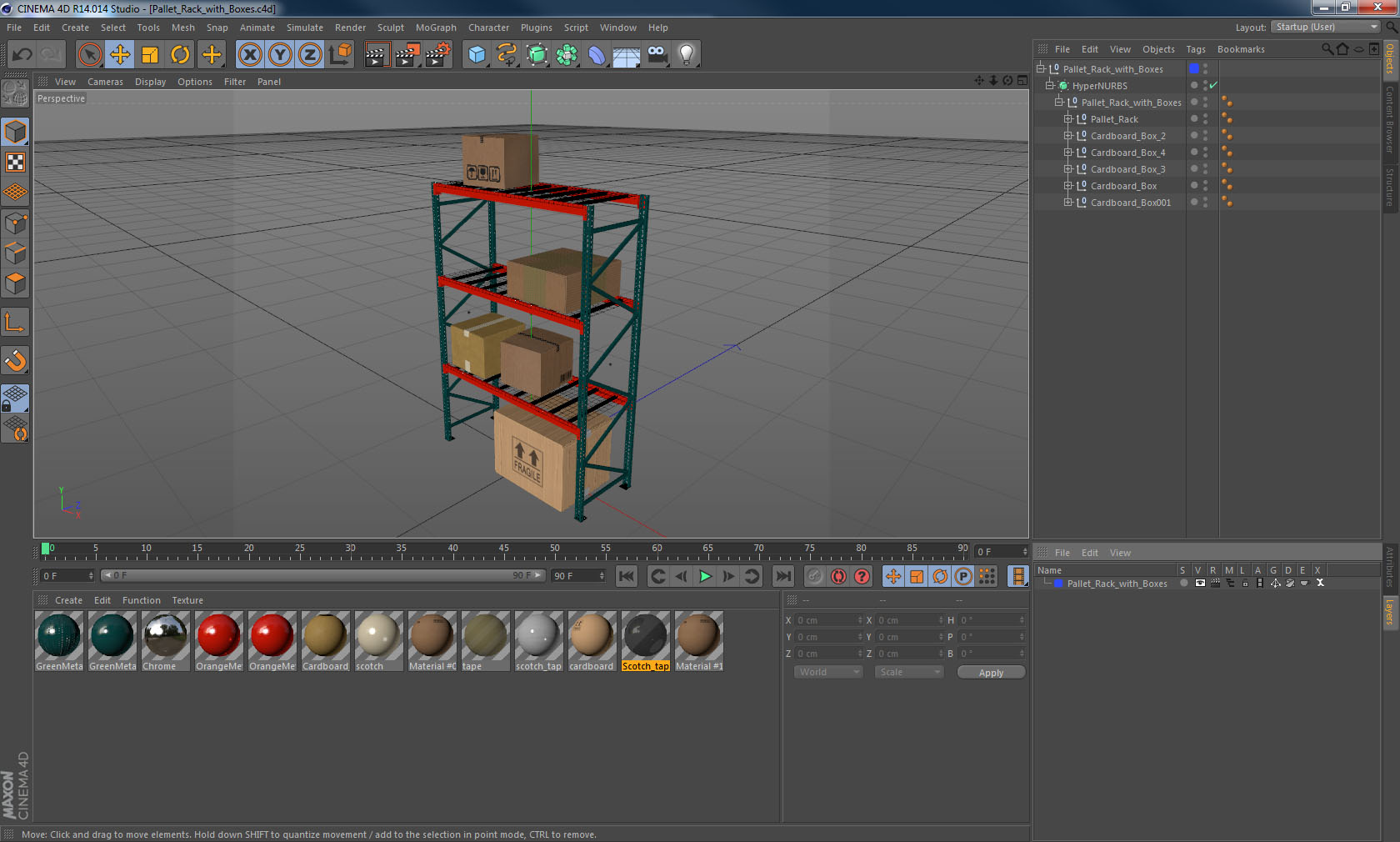Image resolution: width=1400 pixels, height=842 pixels.
Task: Open Edit Render Settings
Action: (x=438, y=55)
